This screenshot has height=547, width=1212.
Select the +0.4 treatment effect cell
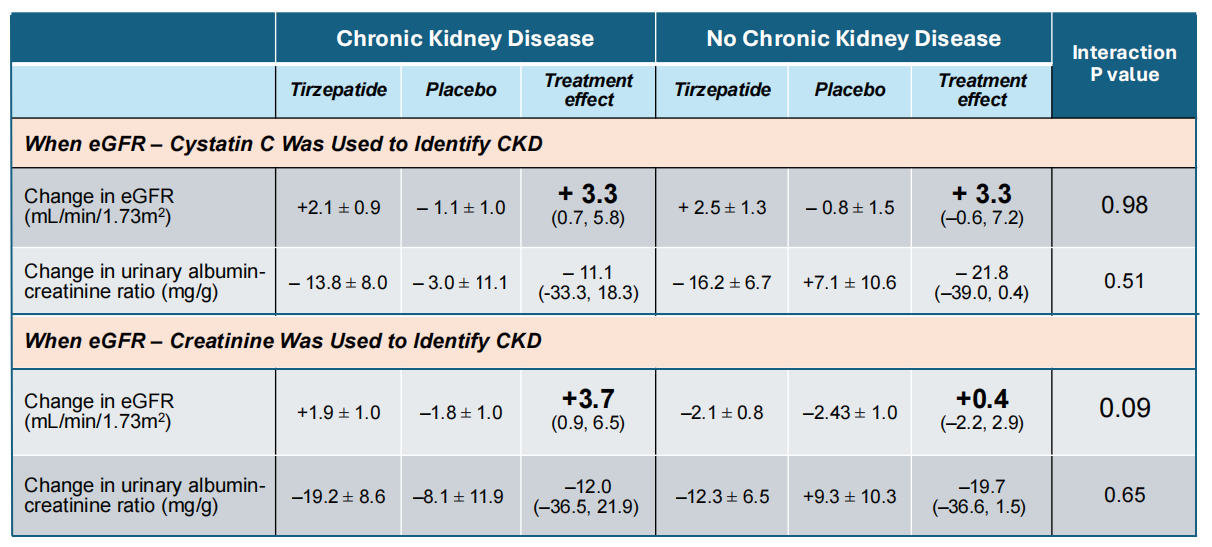[x=981, y=410]
